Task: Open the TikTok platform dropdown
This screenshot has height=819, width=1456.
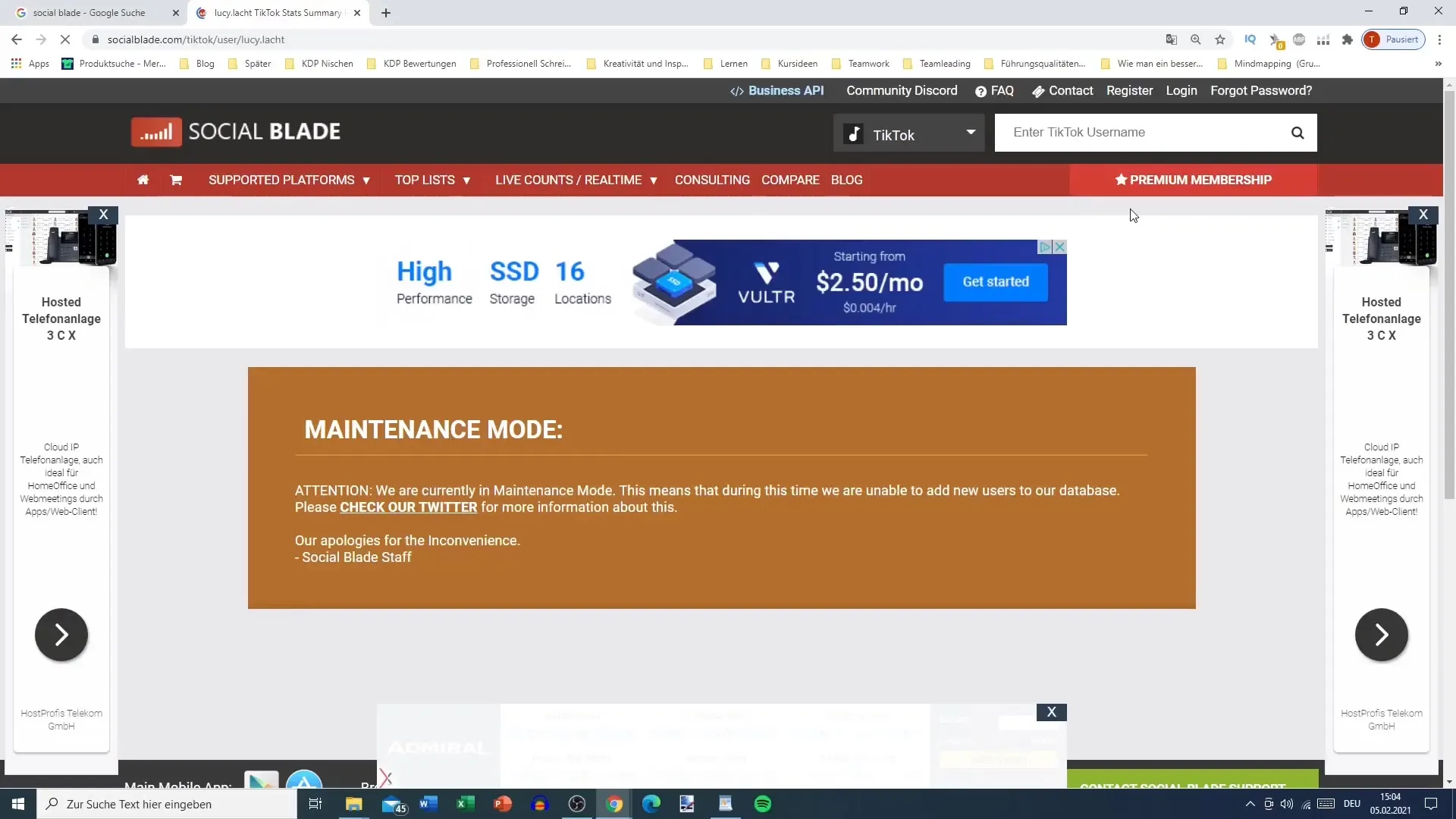Action: point(908,133)
